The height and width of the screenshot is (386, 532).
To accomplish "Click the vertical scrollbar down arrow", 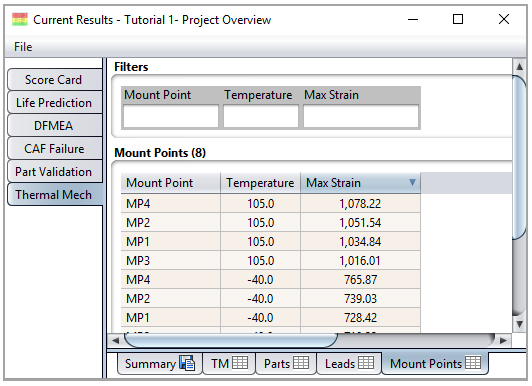I will tap(519, 324).
